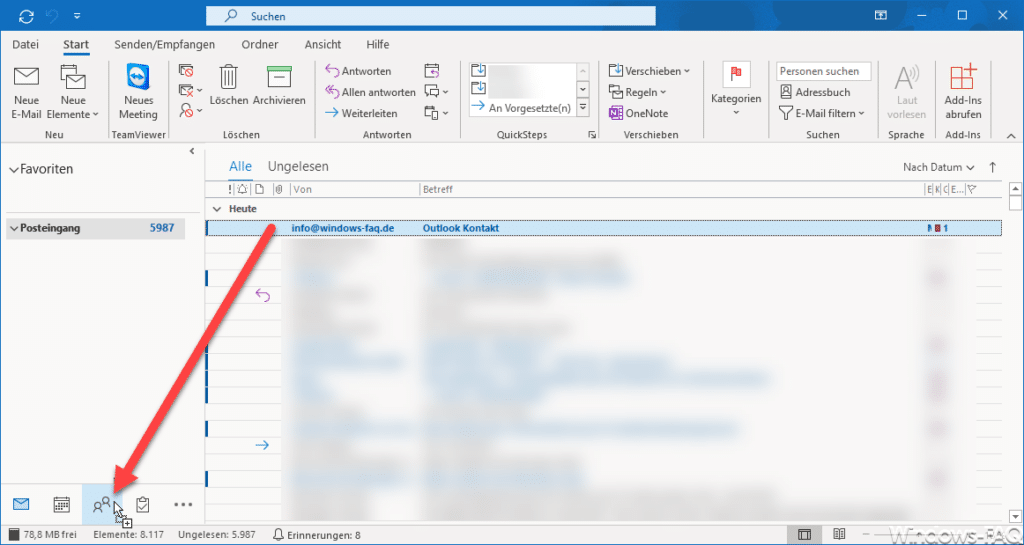Show only Ungelesen messages

click(298, 166)
